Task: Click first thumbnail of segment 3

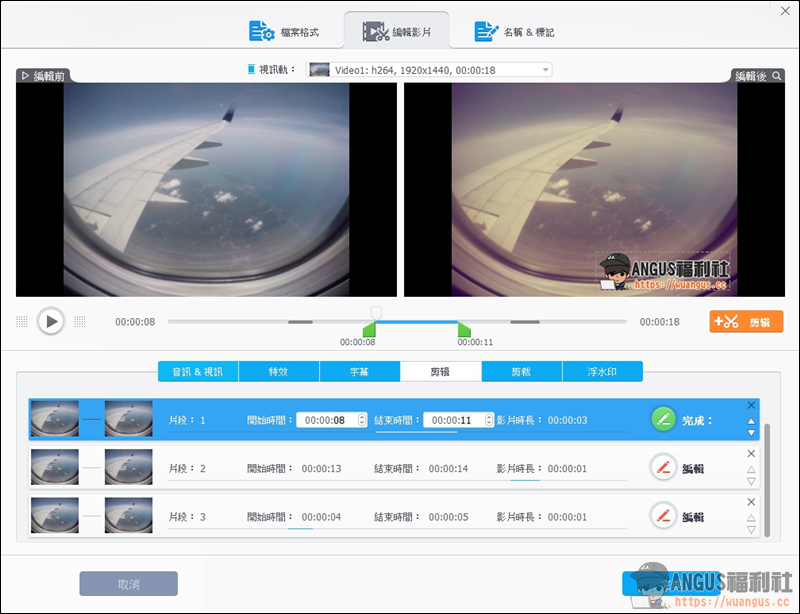Action: 55,515
